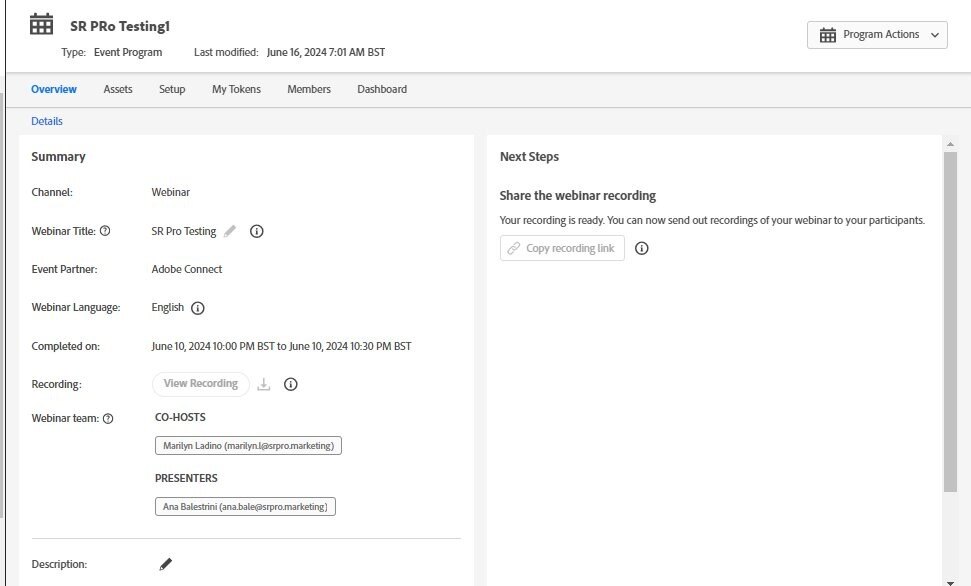Viewport: 971px width, 586px height.
Task: Go to the My Tokens tab
Action: click(237, 89)
